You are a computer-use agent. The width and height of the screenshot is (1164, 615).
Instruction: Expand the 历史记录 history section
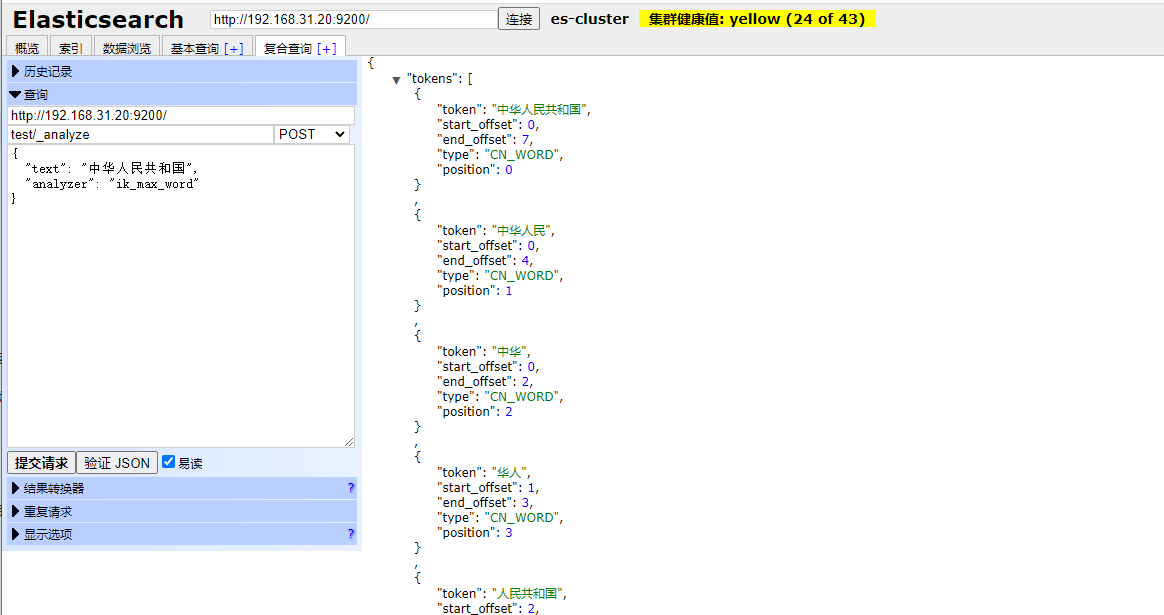pyautogui.click(x=42, y=71)
